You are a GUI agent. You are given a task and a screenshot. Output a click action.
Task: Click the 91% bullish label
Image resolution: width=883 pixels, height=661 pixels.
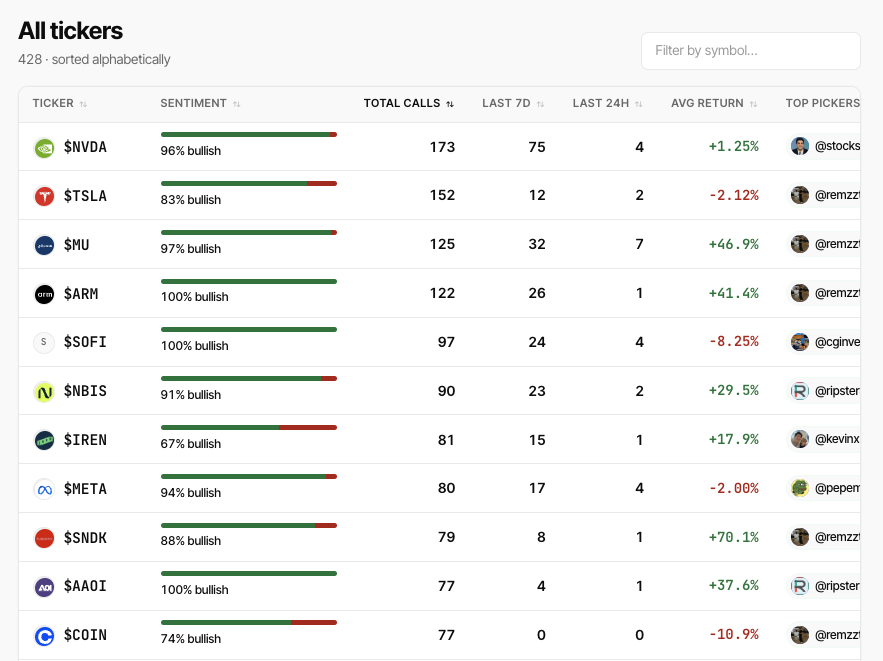pyautogui.click(x=190, y=395)
